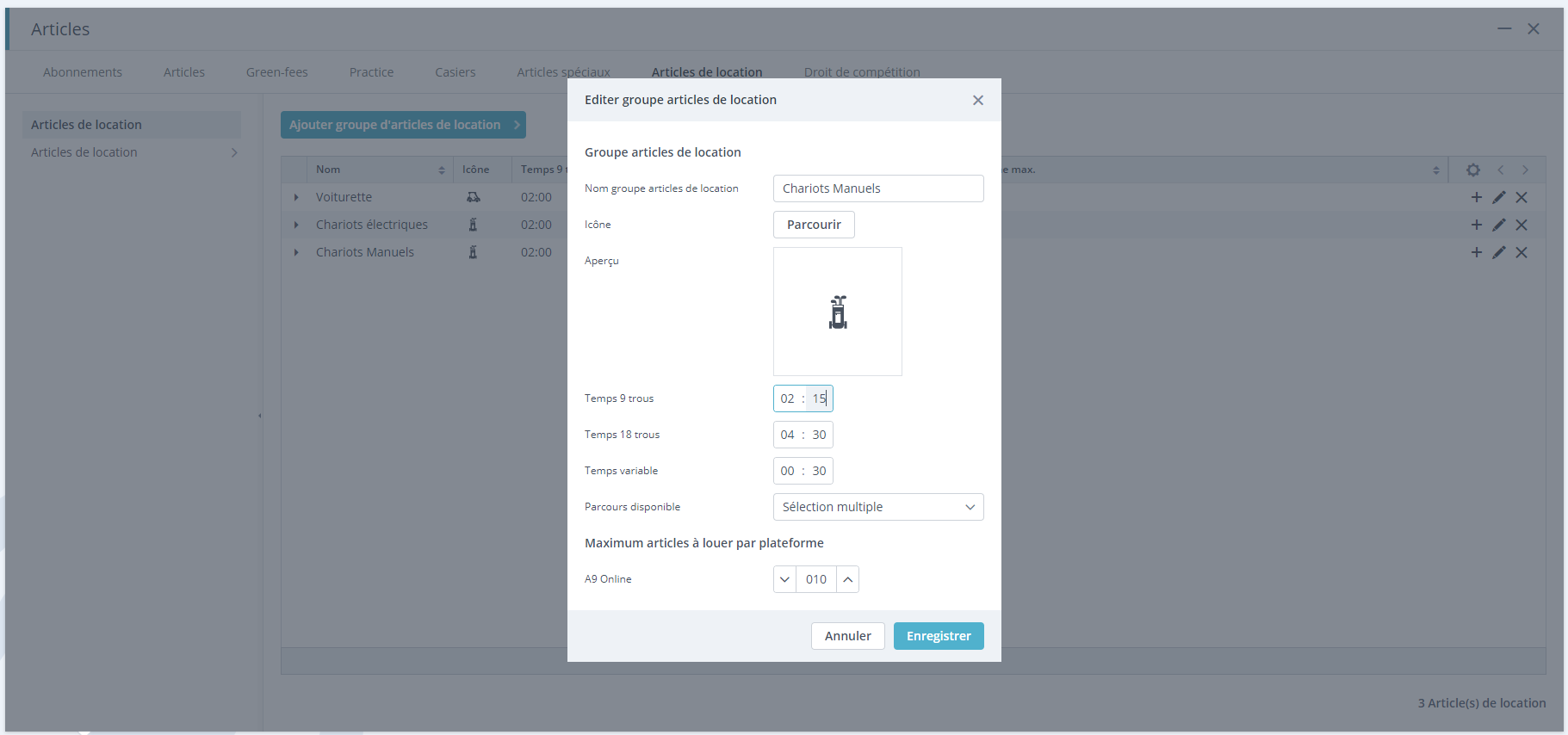Select Articles de location sidebar header
The image size is (1568, 735).
(x=131, y=125)
